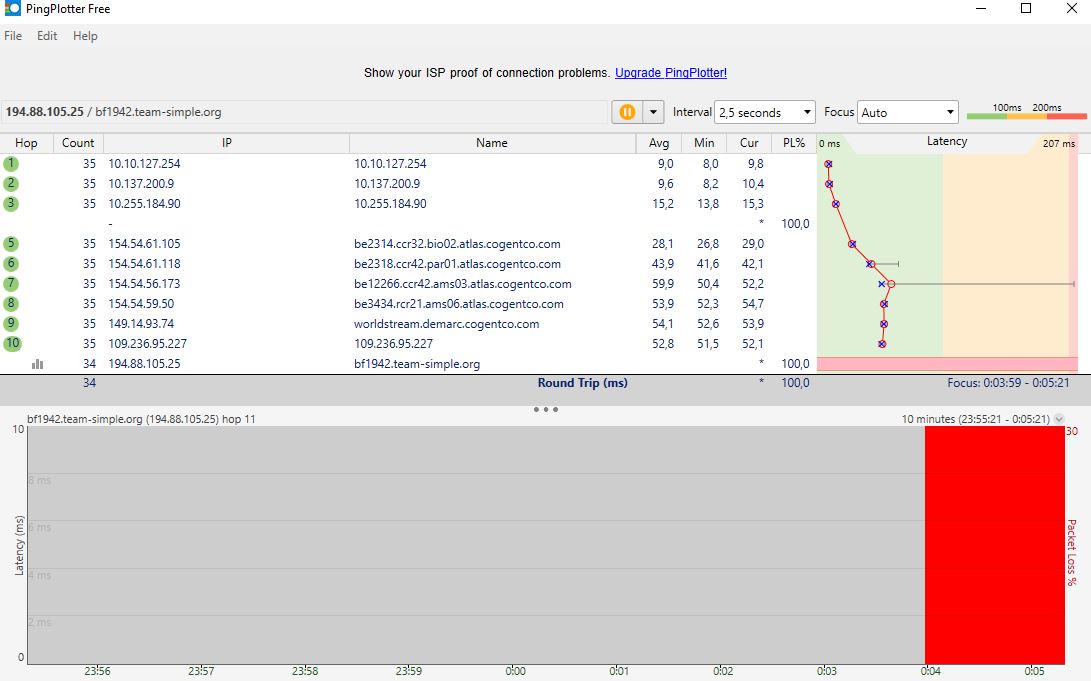Open the Focus Auto dropdown

tap(907, 112)
